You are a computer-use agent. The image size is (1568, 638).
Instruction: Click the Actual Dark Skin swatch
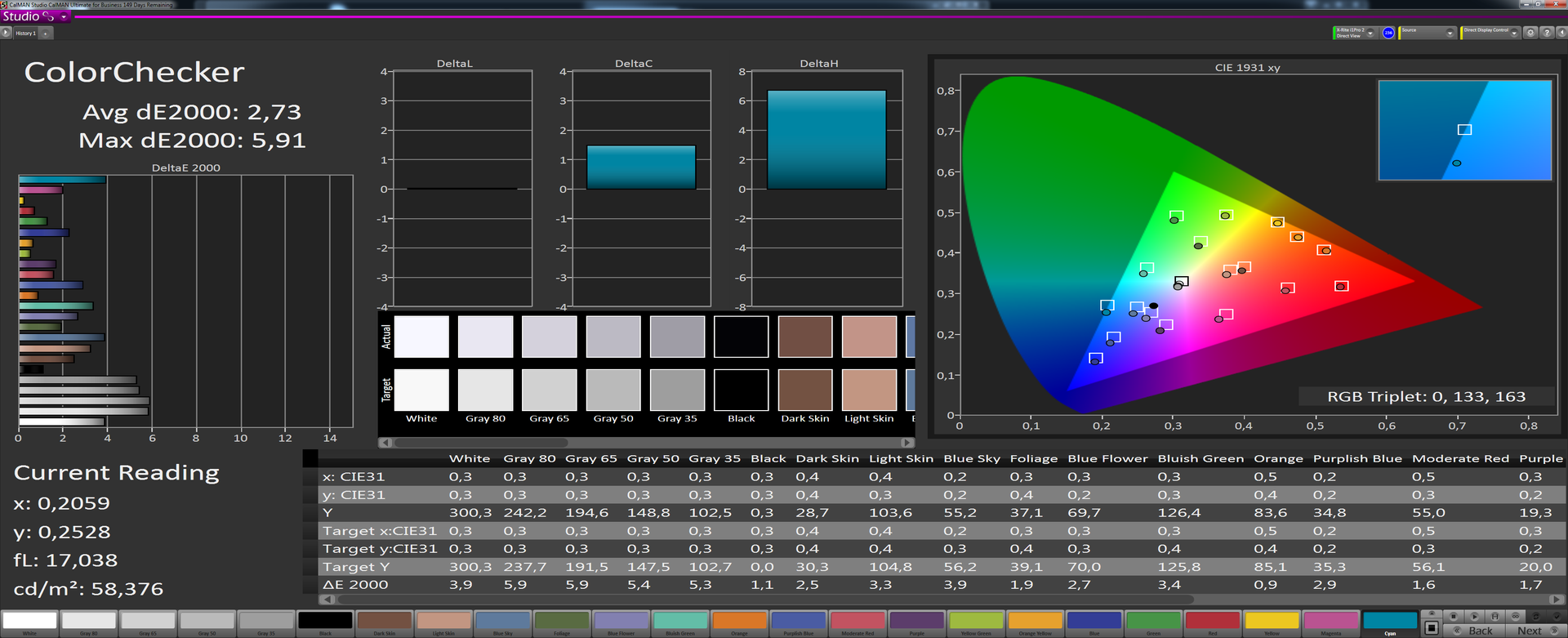[x=805, y=337]
